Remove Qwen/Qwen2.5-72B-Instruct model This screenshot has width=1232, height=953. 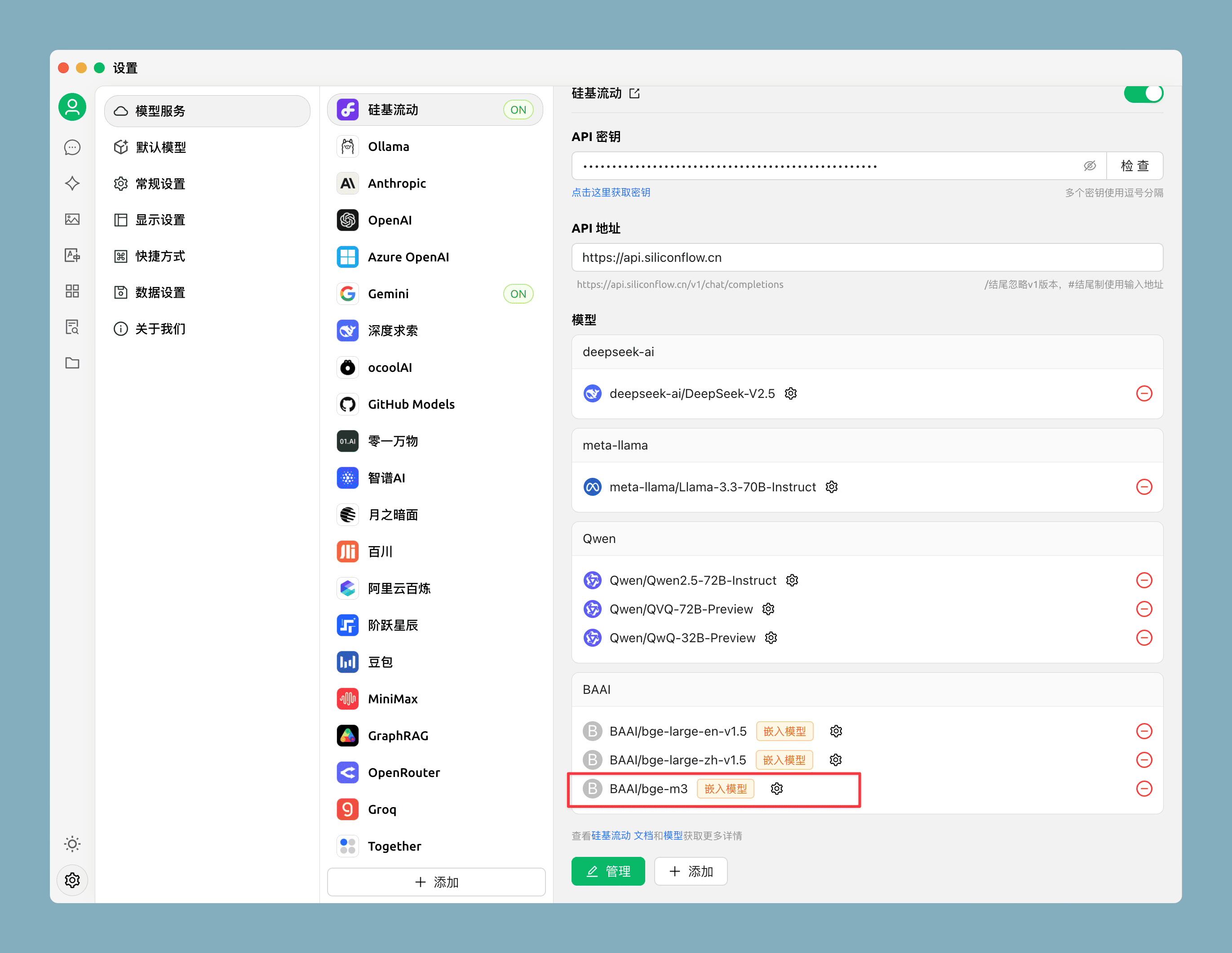1144,580
